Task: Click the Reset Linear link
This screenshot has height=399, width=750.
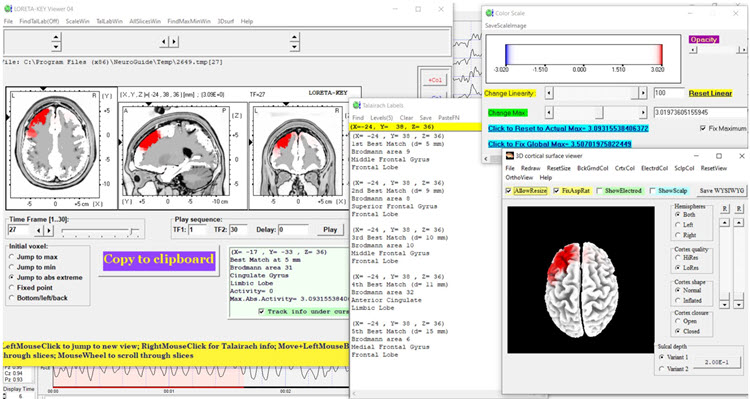Action: tap(710, 93)
